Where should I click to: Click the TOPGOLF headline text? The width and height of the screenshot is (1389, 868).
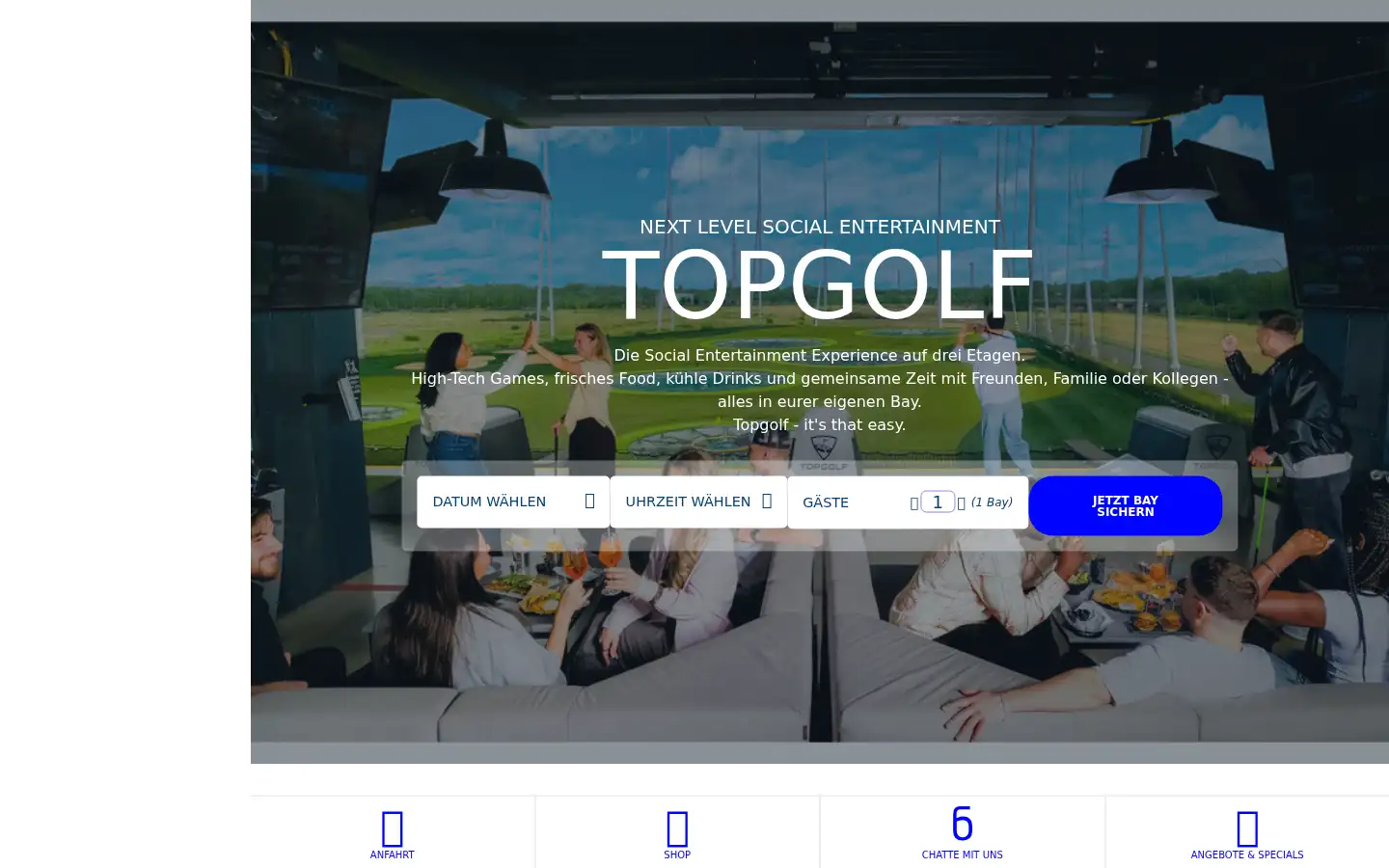819,285
